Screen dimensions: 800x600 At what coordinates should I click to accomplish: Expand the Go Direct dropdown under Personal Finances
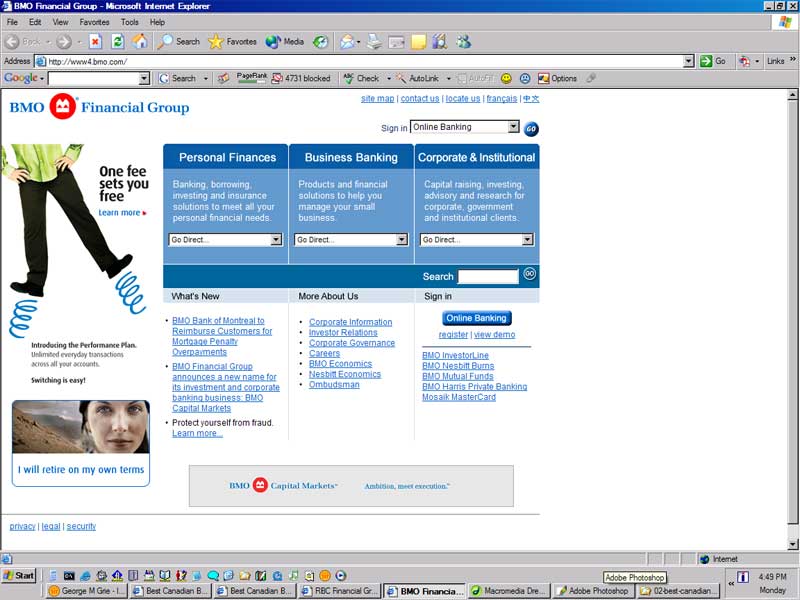(276, 240)
